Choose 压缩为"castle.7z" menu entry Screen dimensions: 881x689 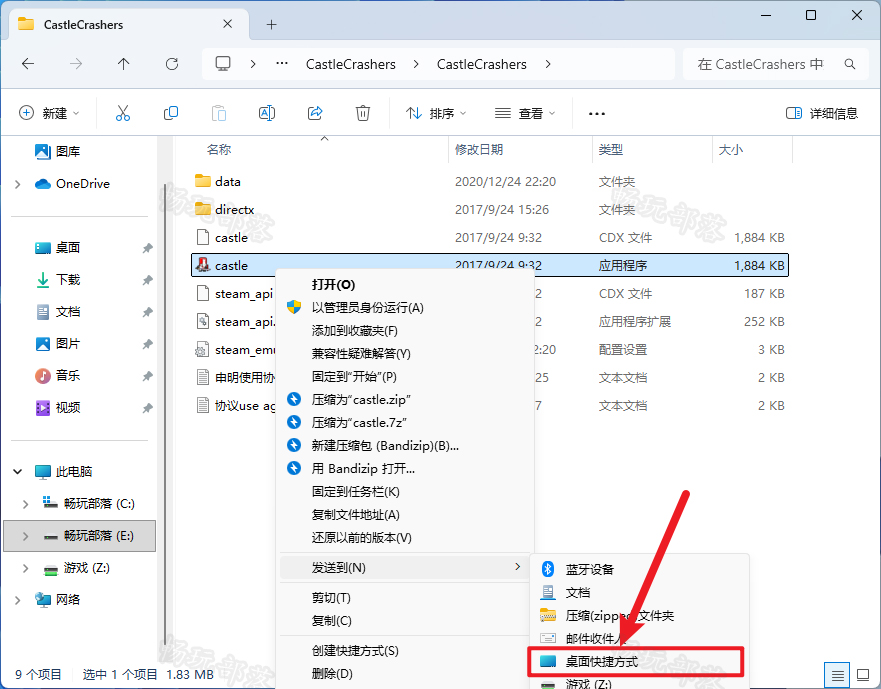pyautogui.click(x=404, y=423)
